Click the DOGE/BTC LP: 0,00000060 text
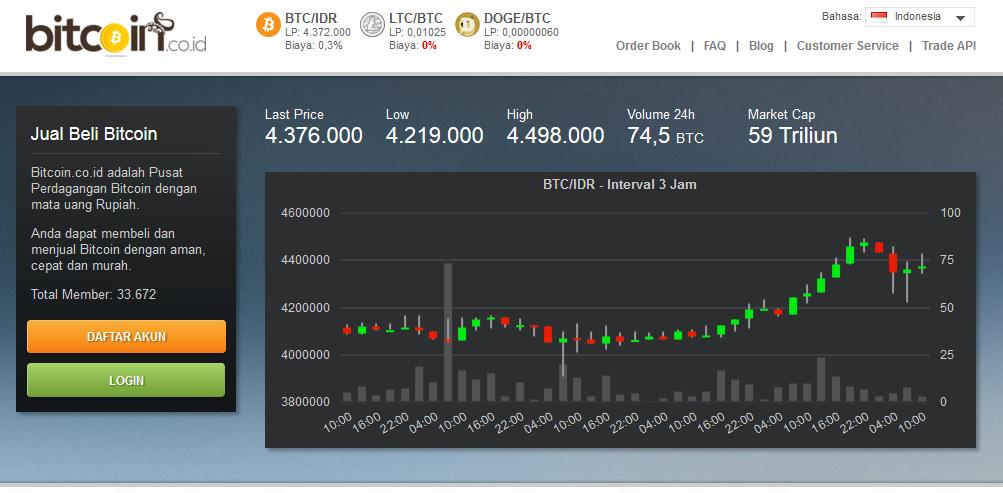This screenshot has width=1003, height=493. [521, 32]
